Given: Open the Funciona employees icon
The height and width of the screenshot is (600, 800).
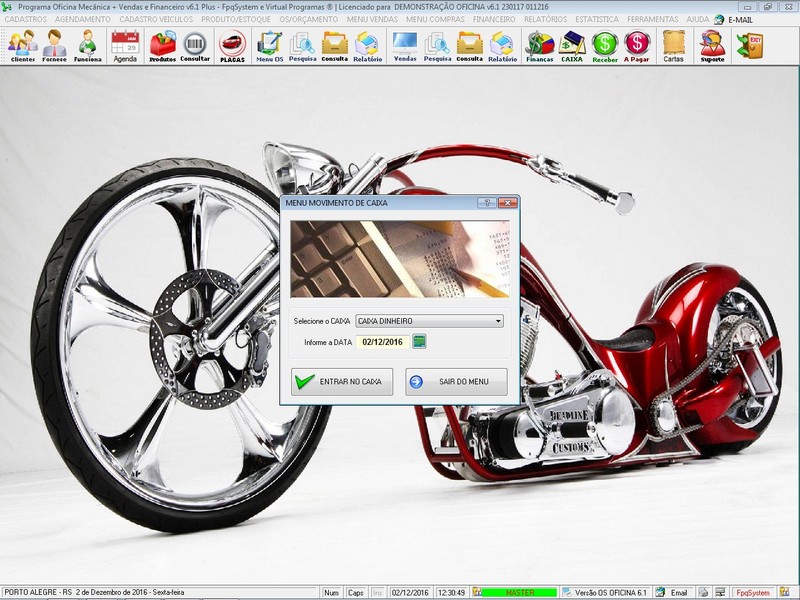Looking at the screenshot, I should 87,46.
